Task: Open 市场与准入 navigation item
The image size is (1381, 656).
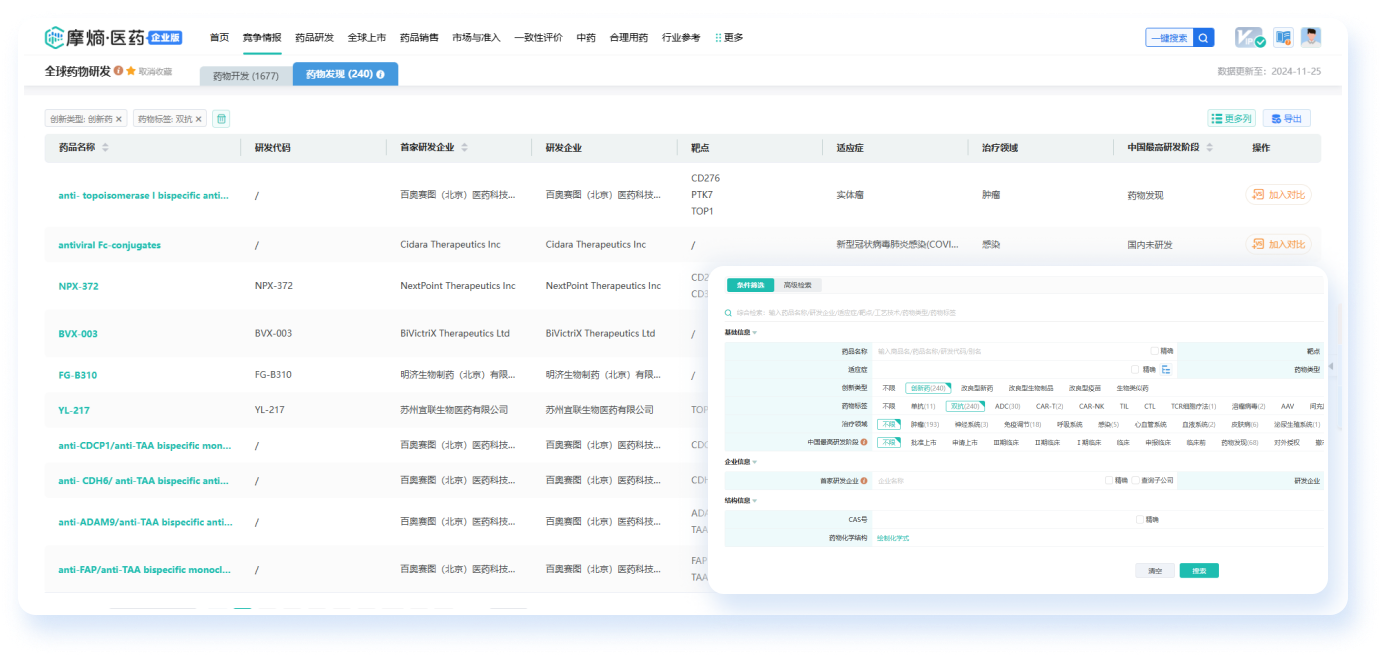Action: tap(476, 38)
